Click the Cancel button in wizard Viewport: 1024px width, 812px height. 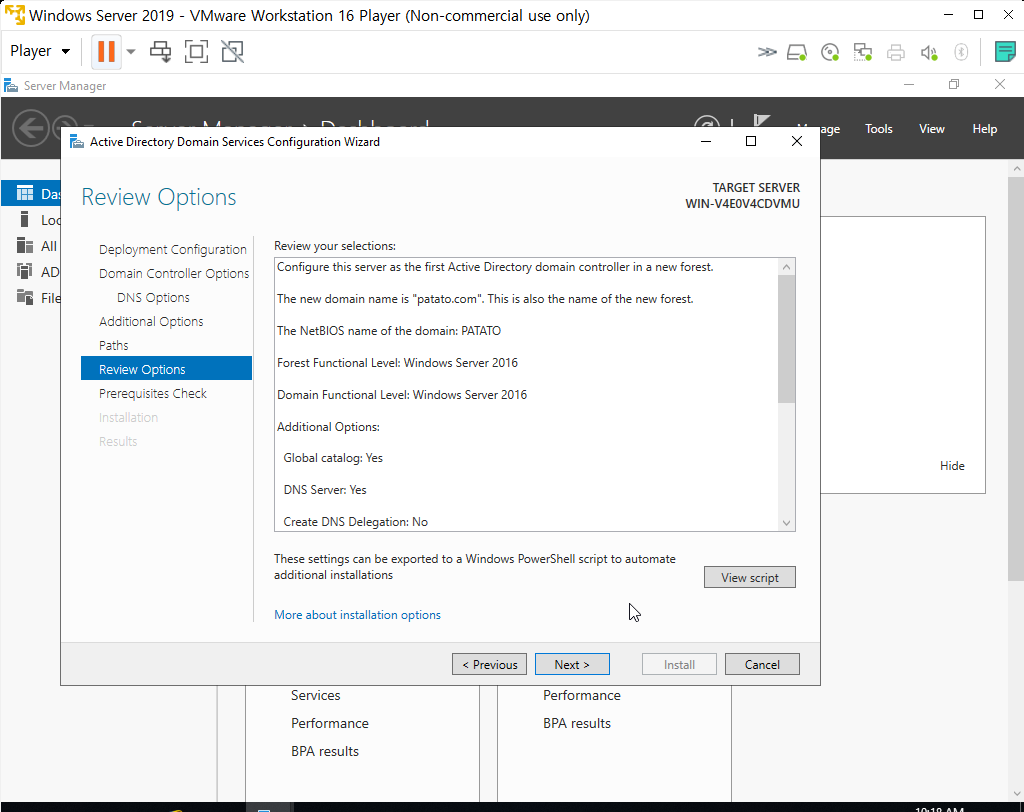[x=762, y=664]
